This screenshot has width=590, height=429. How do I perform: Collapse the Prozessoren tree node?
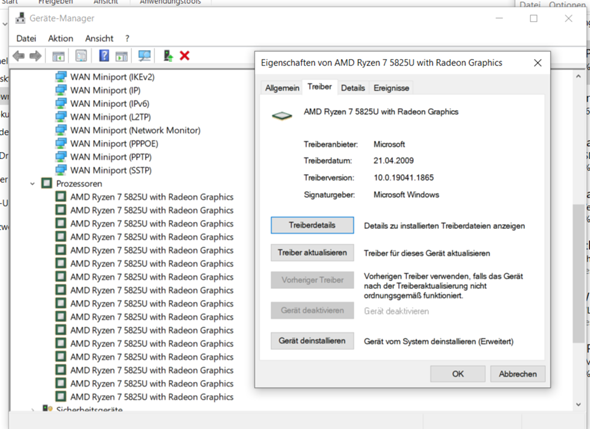32,184
